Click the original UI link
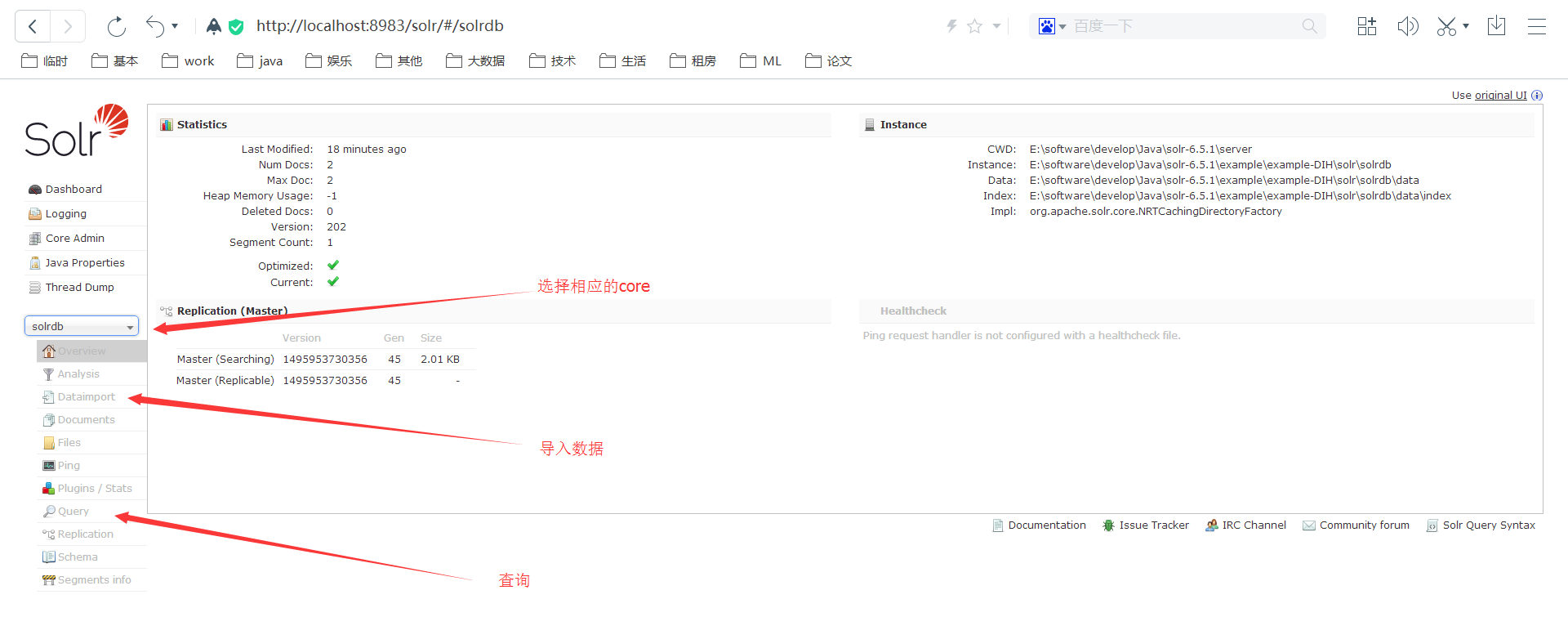Screen dimensions: 1568x617 point(1500,96)
